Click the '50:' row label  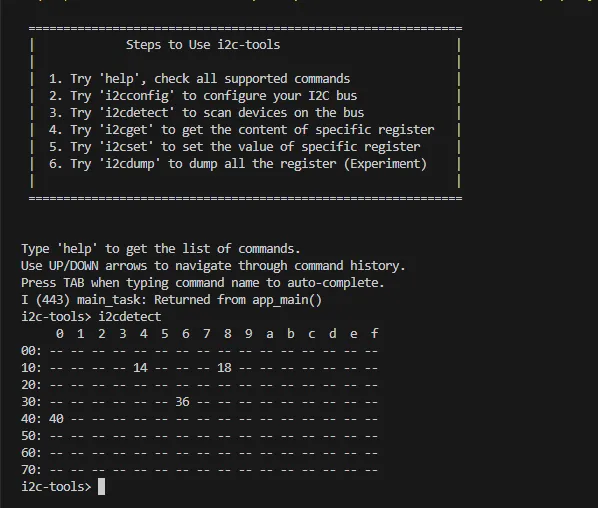click(x=31, y=436)
